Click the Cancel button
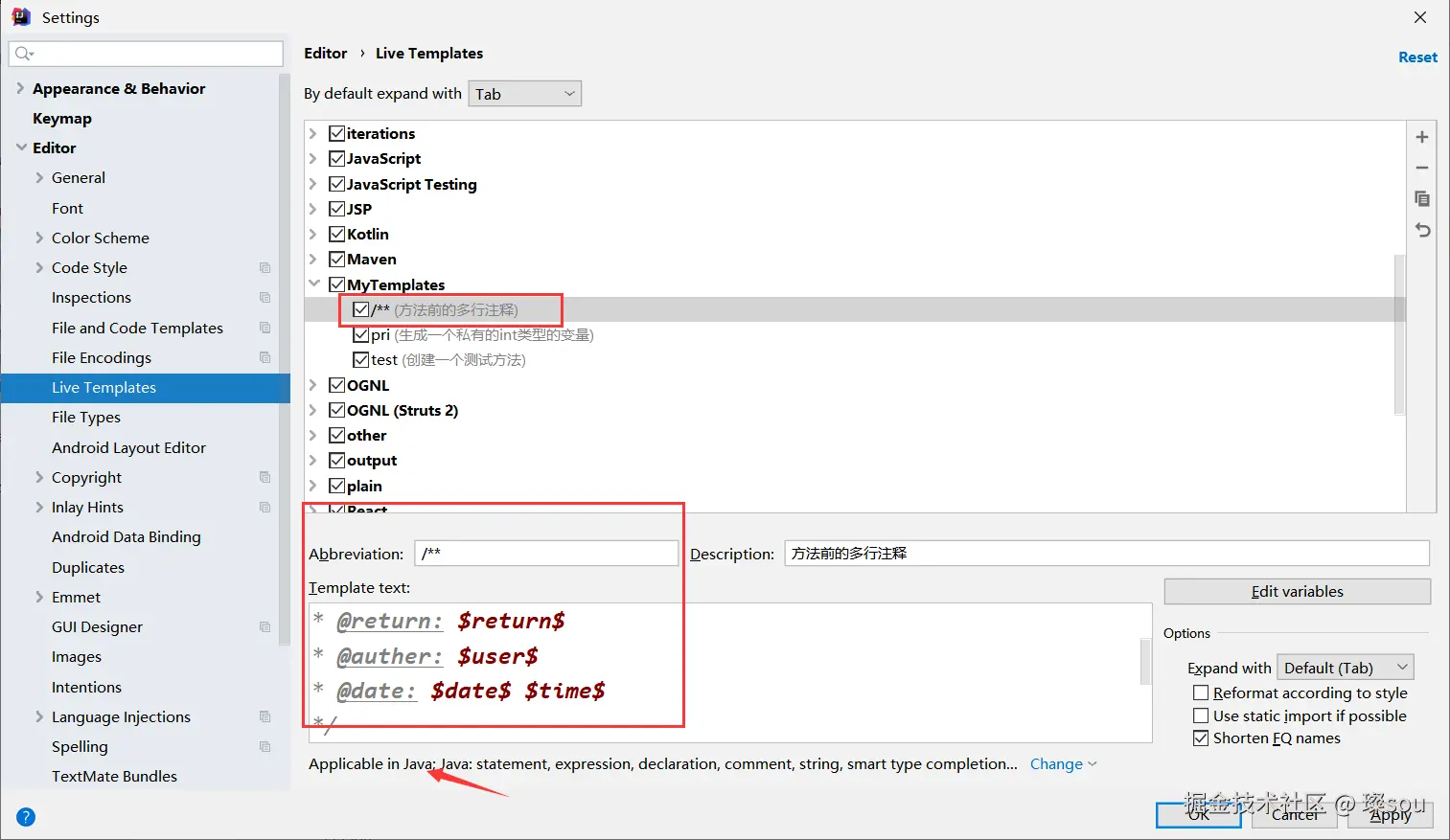 pyautogui.click(x=1295, y=814)
